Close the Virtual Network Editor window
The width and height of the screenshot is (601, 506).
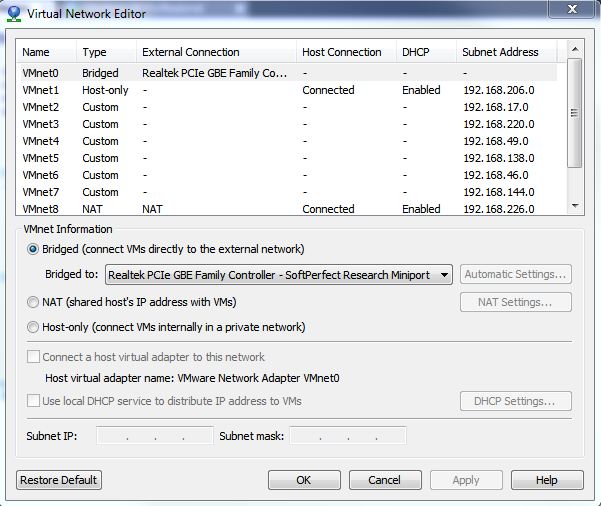571,10
